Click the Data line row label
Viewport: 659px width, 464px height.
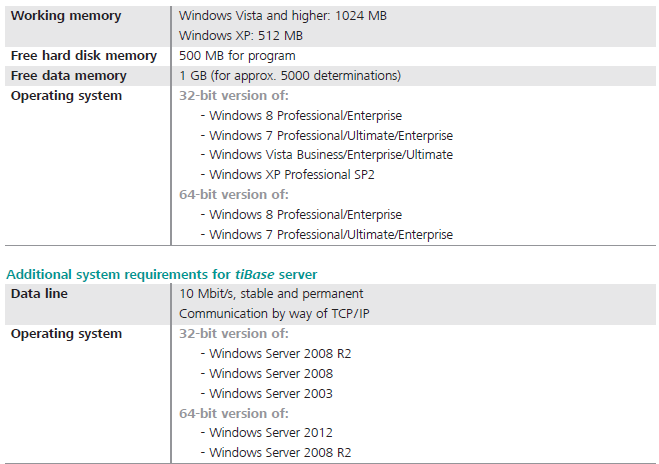[39, 294]
